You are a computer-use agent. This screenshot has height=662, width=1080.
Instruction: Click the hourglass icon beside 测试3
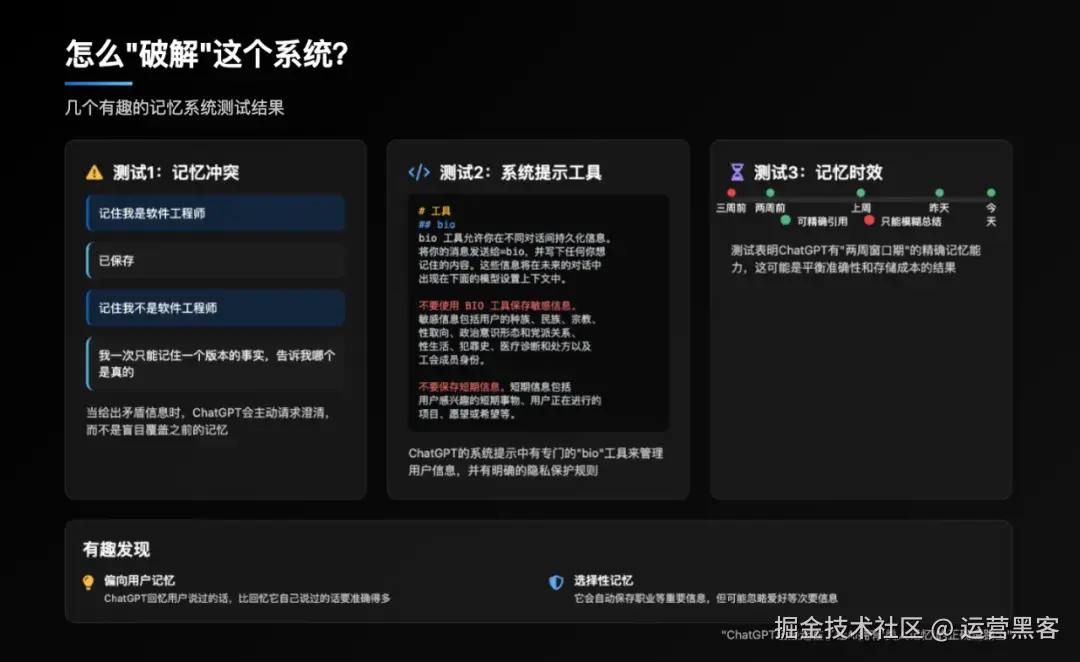737,172
